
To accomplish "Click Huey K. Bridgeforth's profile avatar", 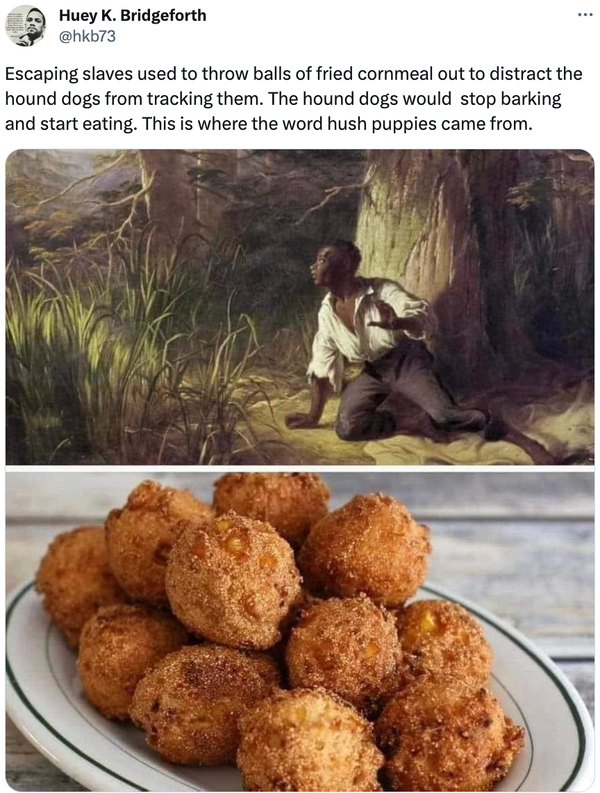I will click(25, 26).
